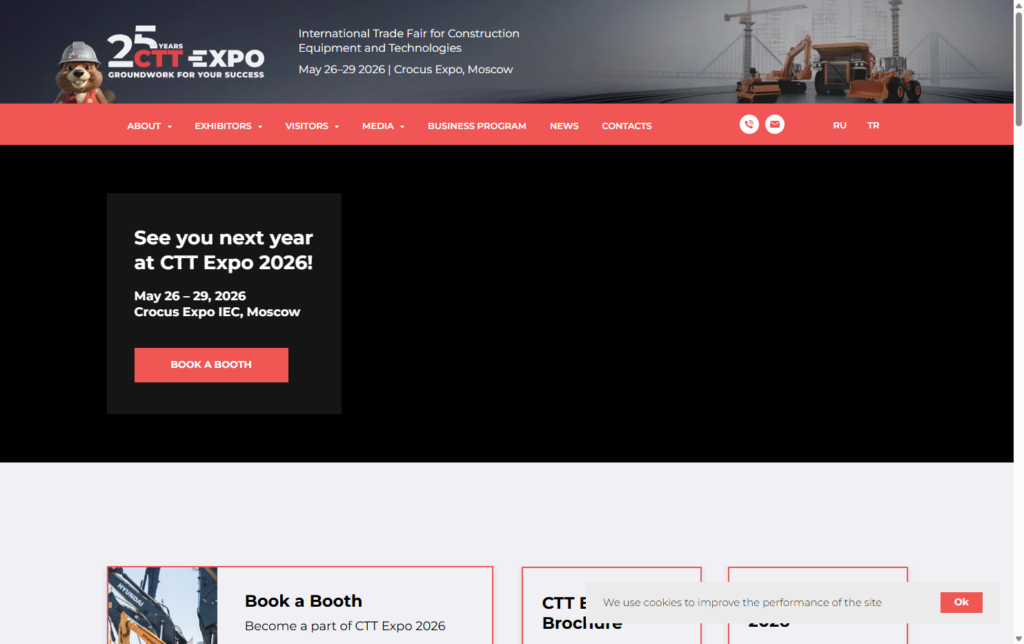Image resolution: width=1024 pixels, height=644 pixels.
Task: Click the phone call icon in navbar
Action: click(x=749, y=125)
